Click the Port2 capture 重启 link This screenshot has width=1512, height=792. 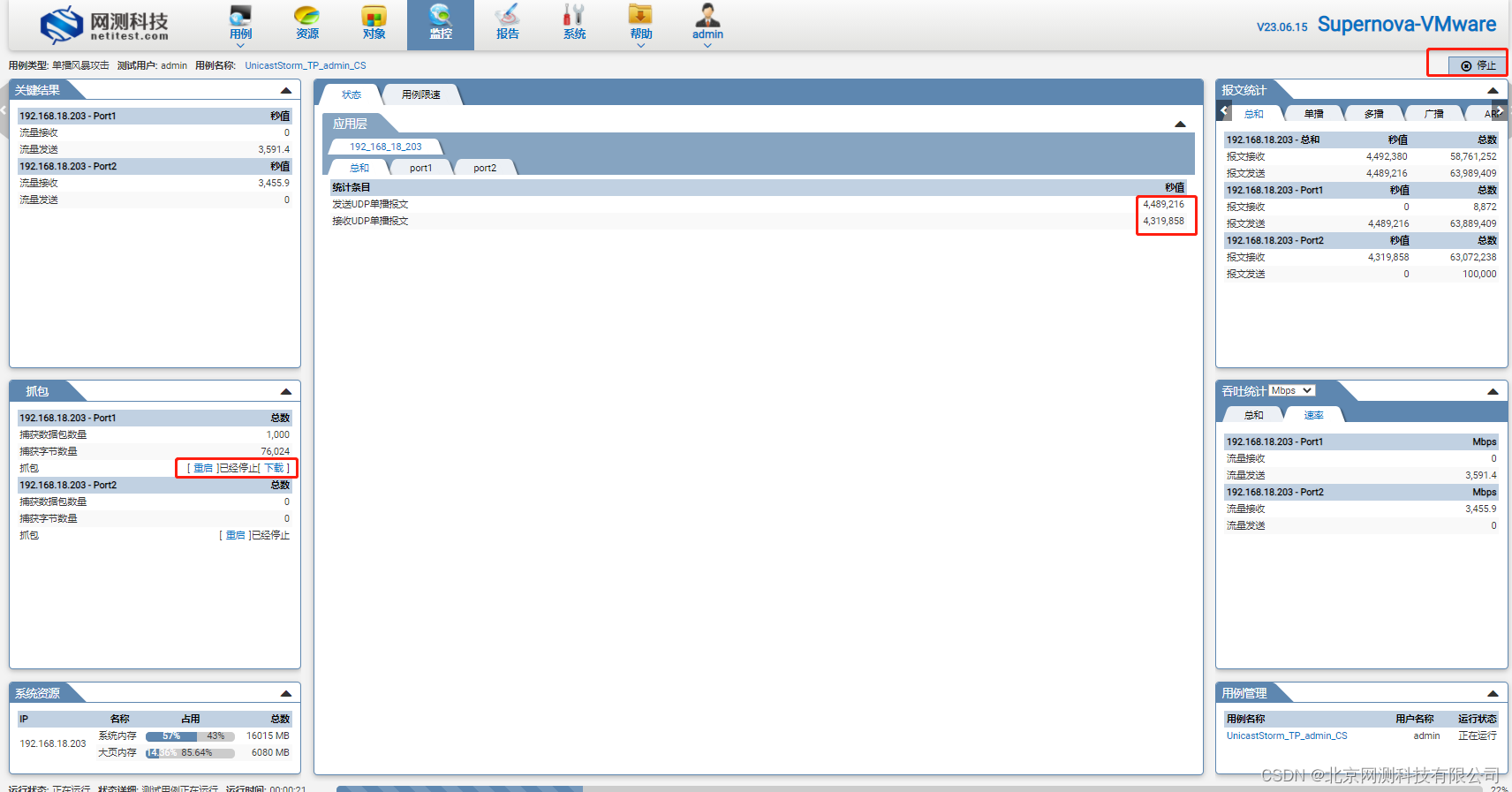click(x=236, y=535)
